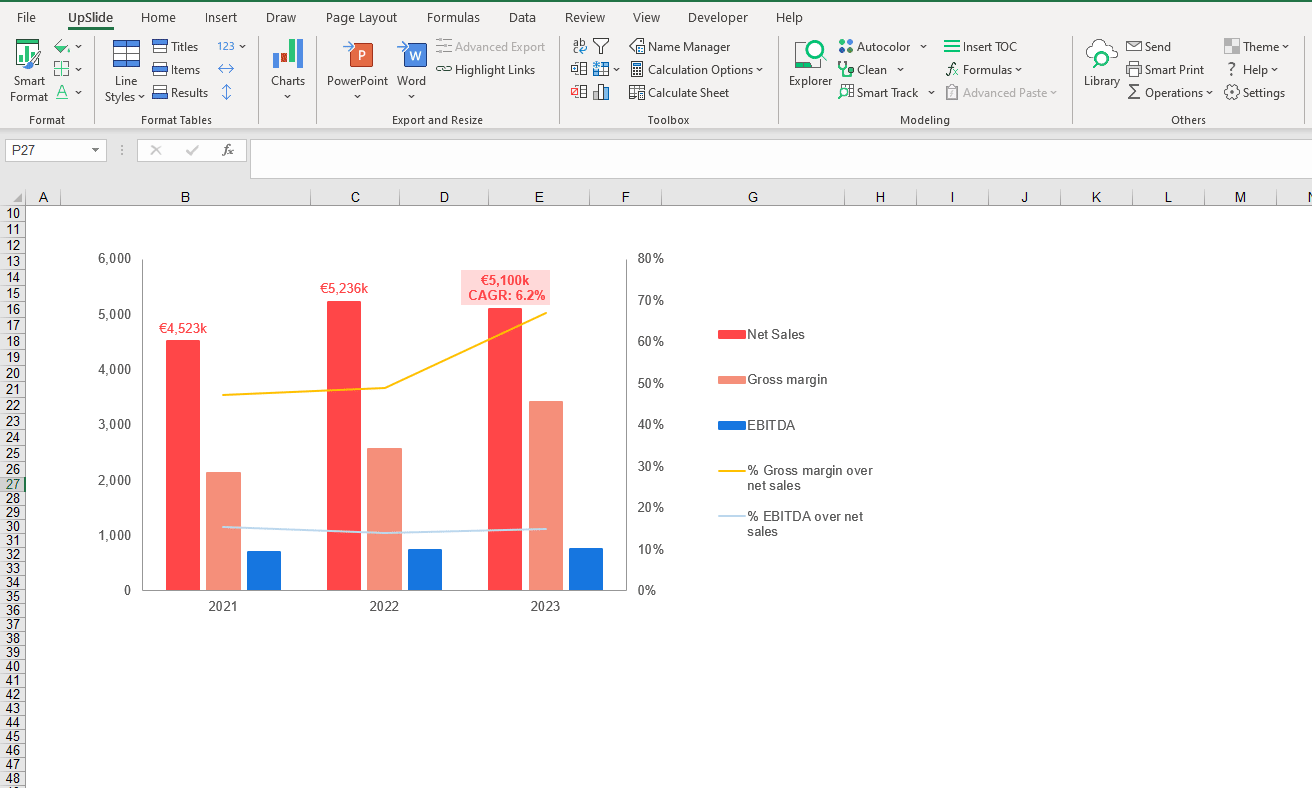The width and height of the screenshot is (1312, 788).
Task: Switch to the UpSlide ribbon tab
Action: pos(88,17)
